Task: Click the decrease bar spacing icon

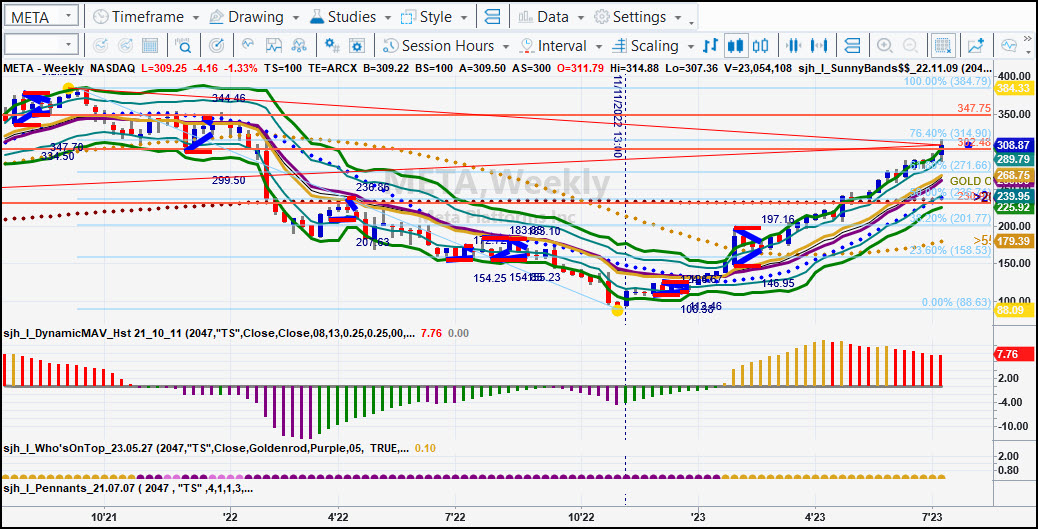Action: point(794,46)
